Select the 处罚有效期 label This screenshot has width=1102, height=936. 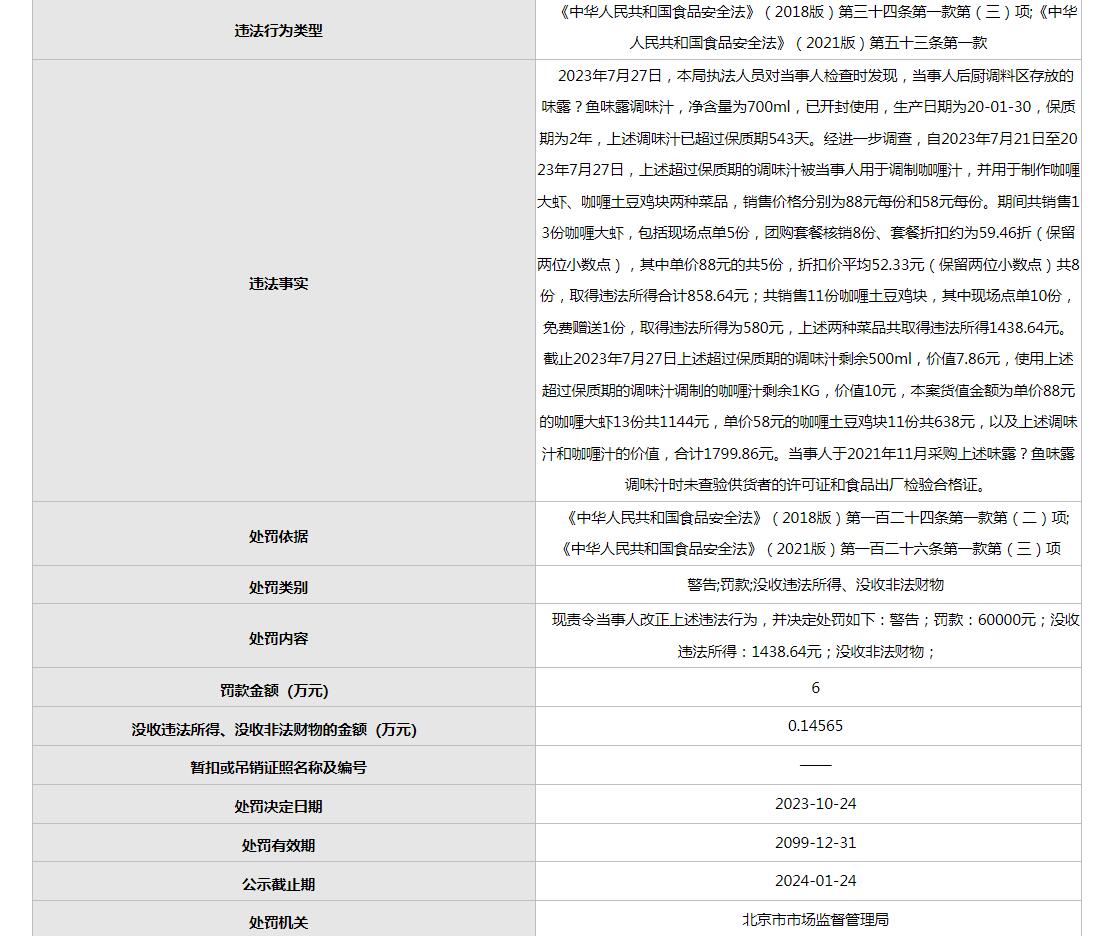(x=278, y=845)
